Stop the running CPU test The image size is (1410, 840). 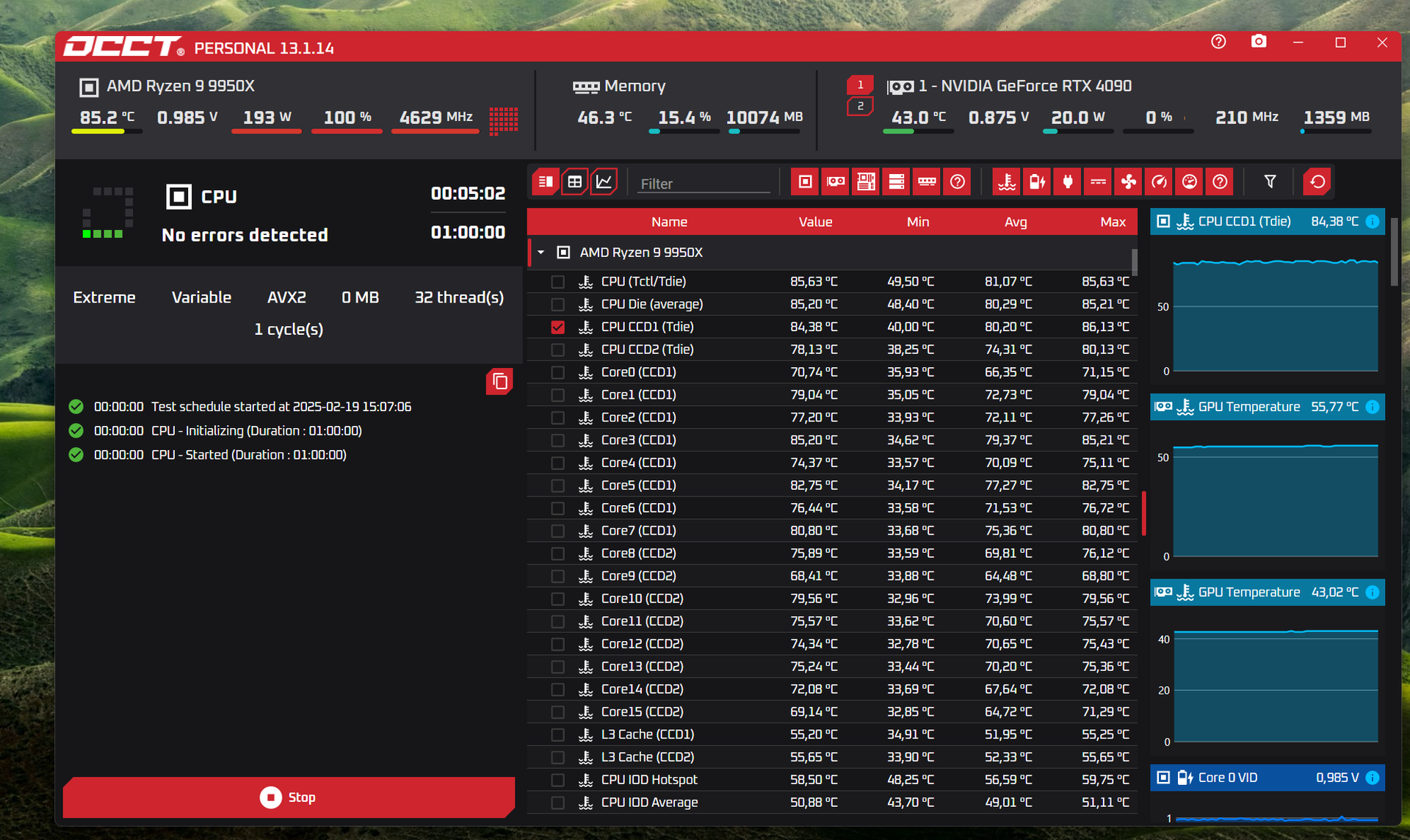coord(289,797)
